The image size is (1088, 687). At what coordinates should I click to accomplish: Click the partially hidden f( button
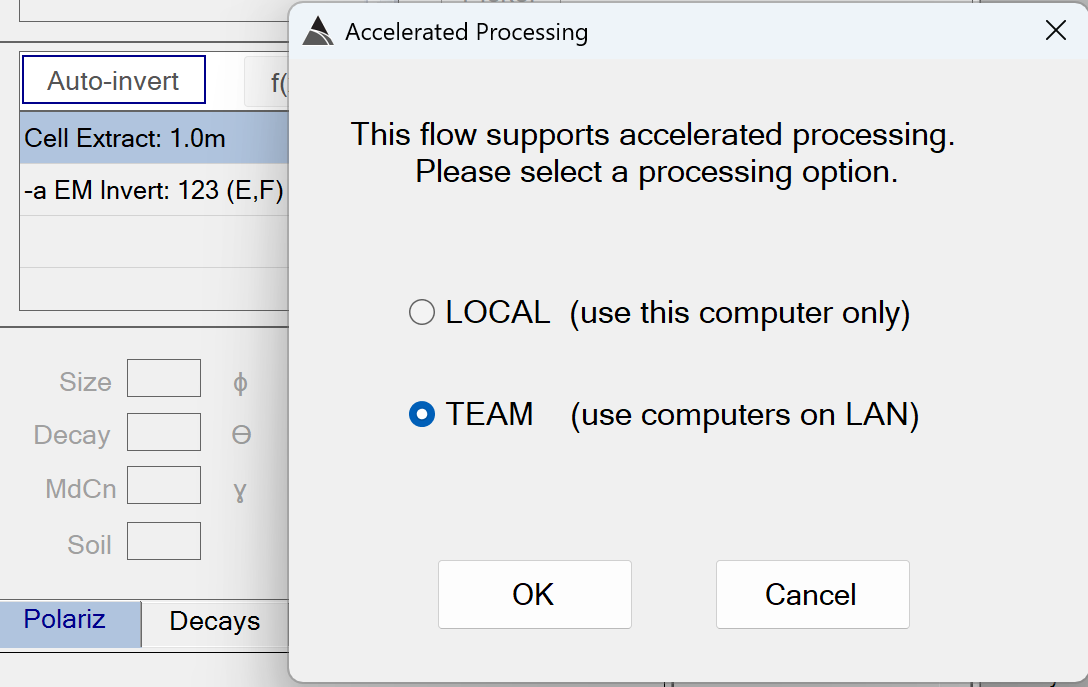coord(268,82)
